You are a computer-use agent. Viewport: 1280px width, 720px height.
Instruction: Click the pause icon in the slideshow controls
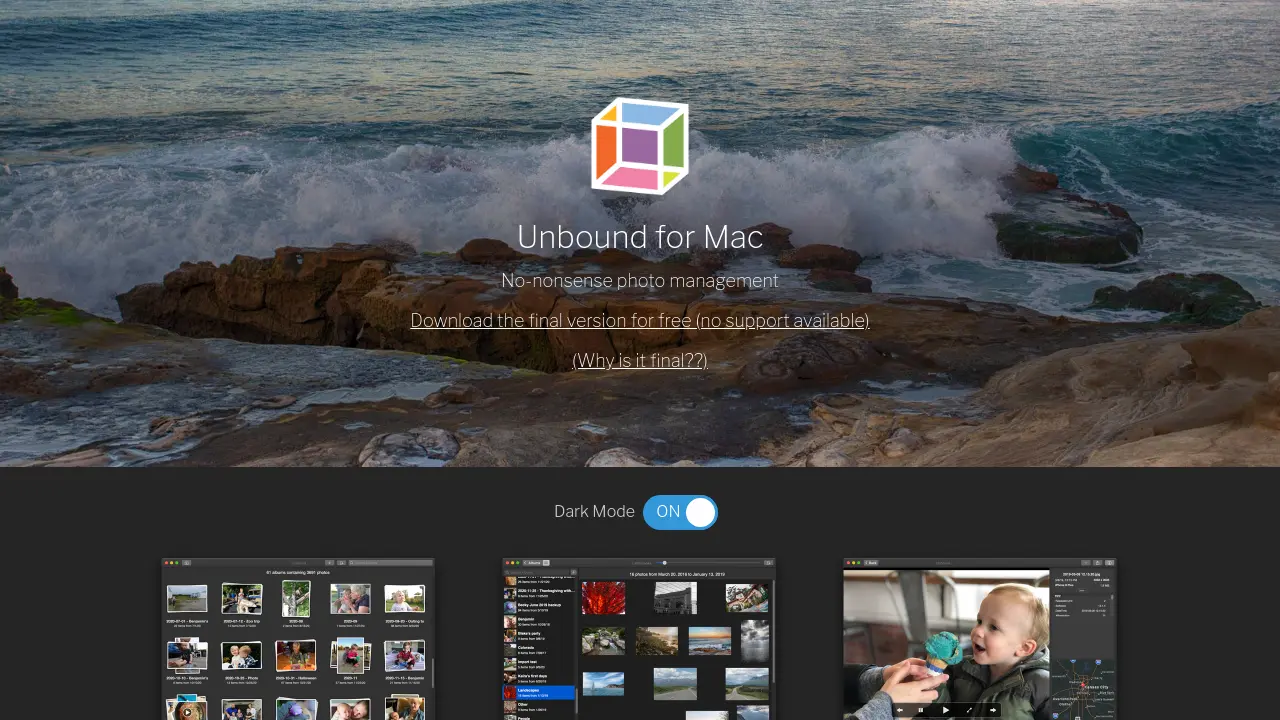[922, 710]
